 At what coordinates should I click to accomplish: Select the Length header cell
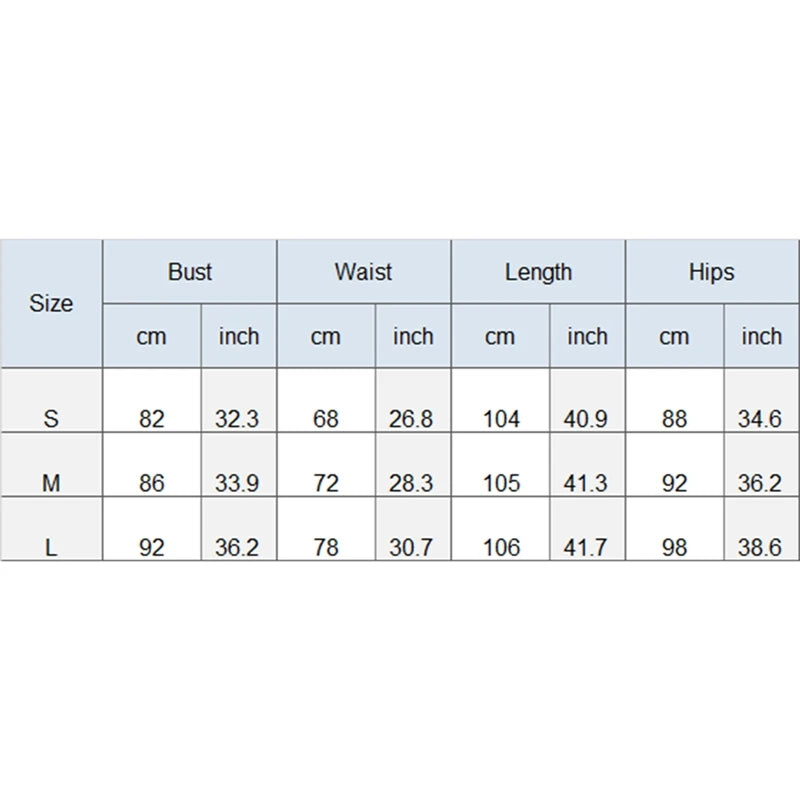tap(538, 271)
